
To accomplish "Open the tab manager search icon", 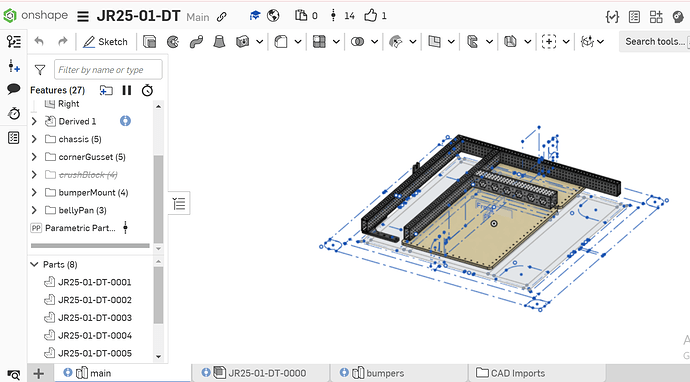I will click(x=14, y=375).
